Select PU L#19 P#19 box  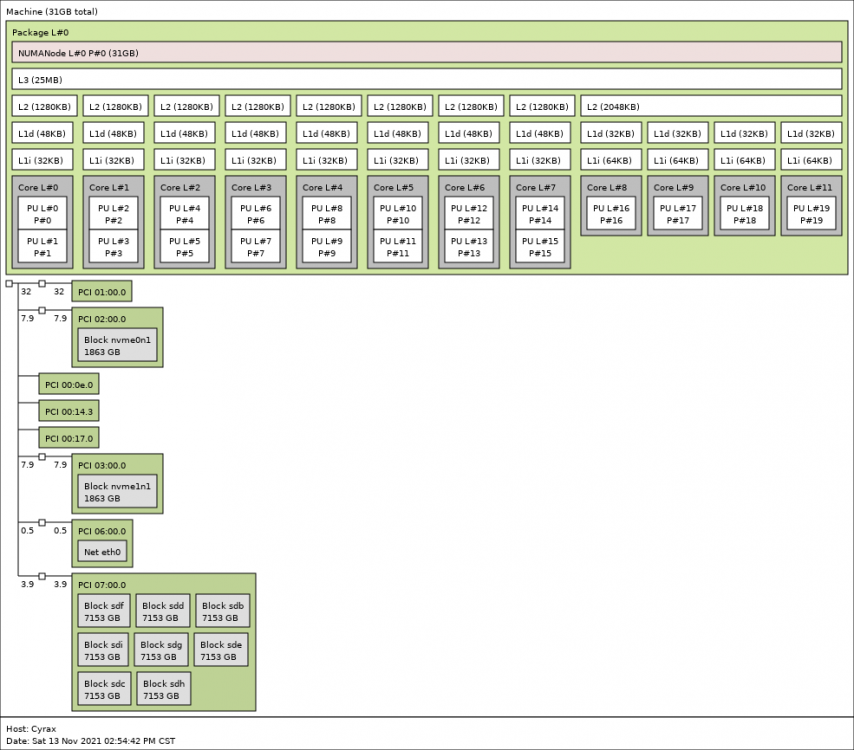811,214
